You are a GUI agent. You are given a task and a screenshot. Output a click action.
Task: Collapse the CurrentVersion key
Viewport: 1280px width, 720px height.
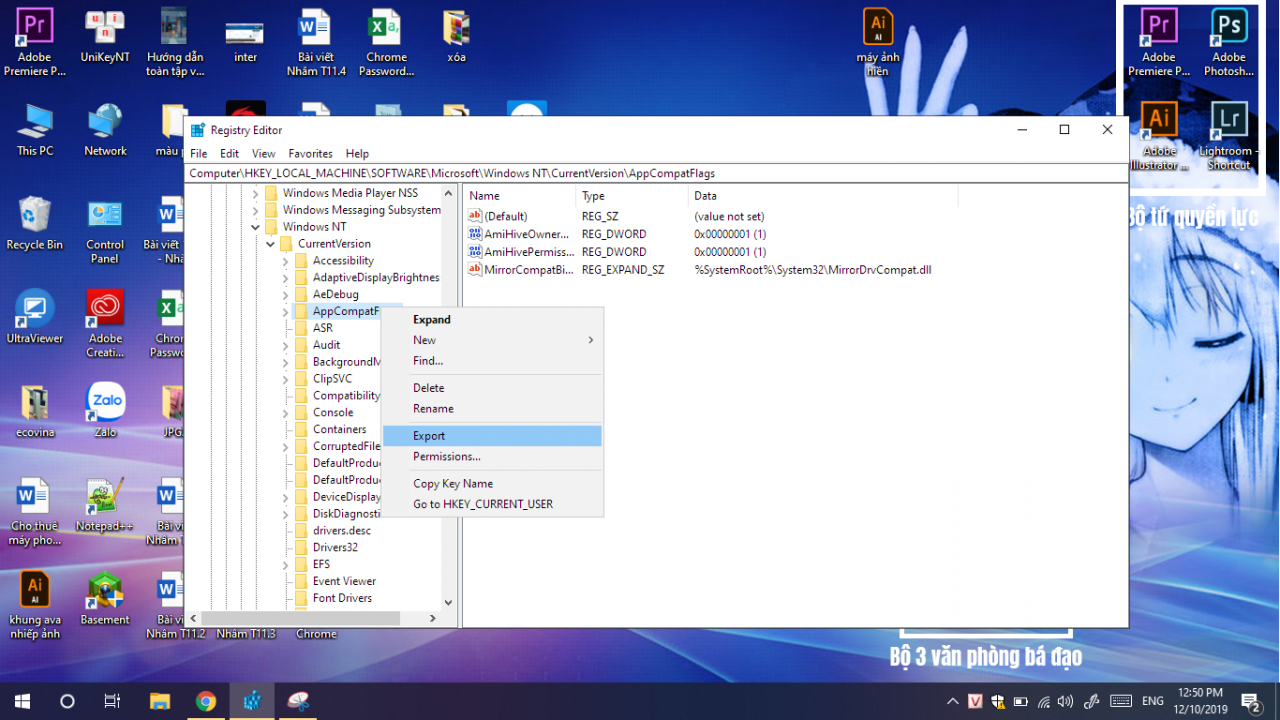point(271,244)
